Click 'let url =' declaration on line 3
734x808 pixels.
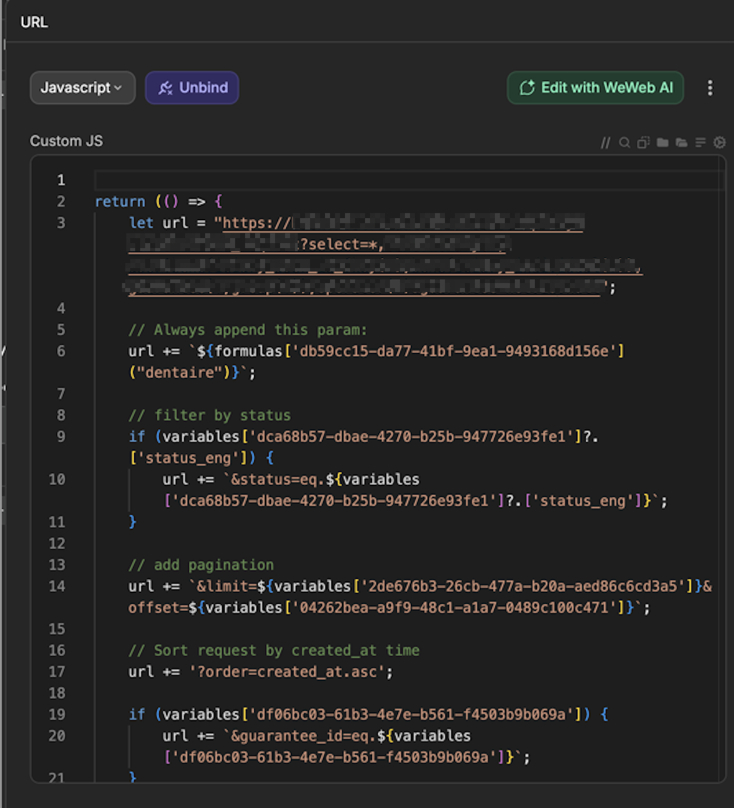click(x=167, y=223)
